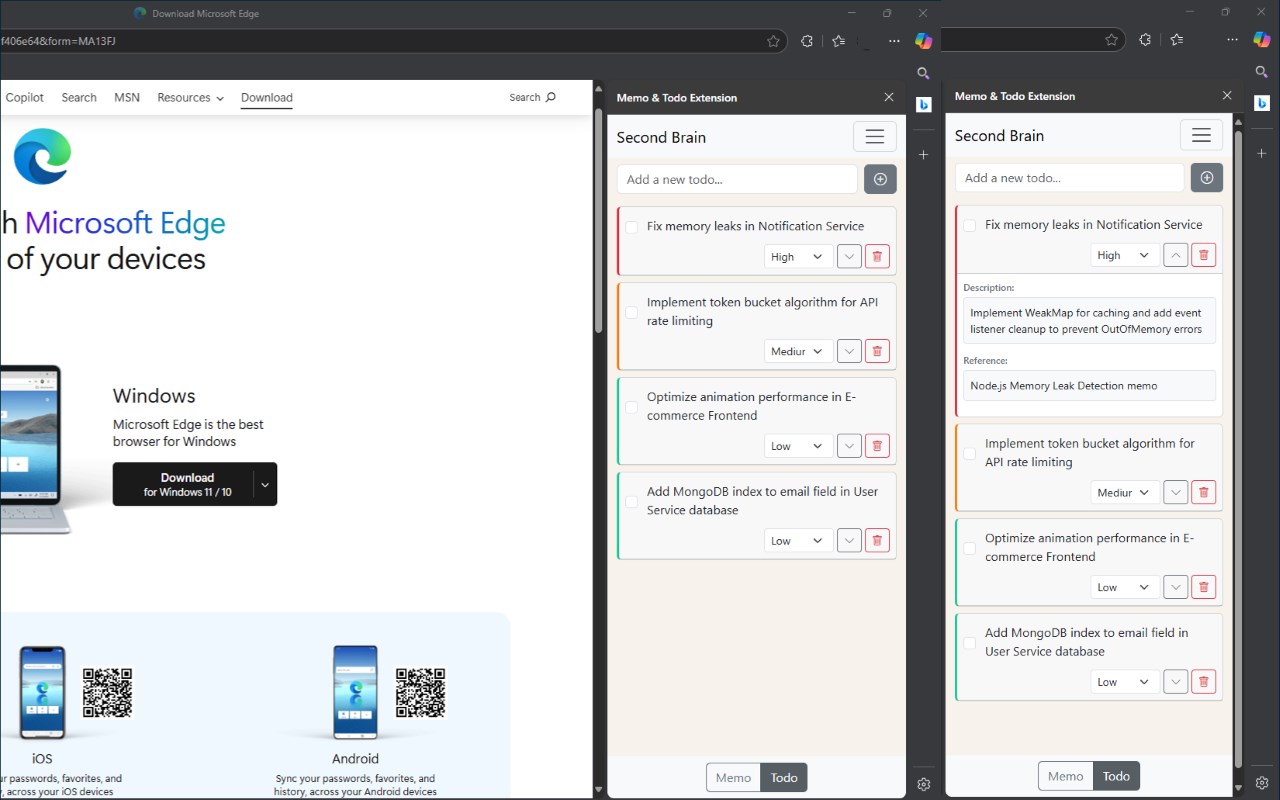Screen dimensions: 1280x800
Task: Check 'Fix memory leaks' todo in right panel
Action: click(970, 225)
